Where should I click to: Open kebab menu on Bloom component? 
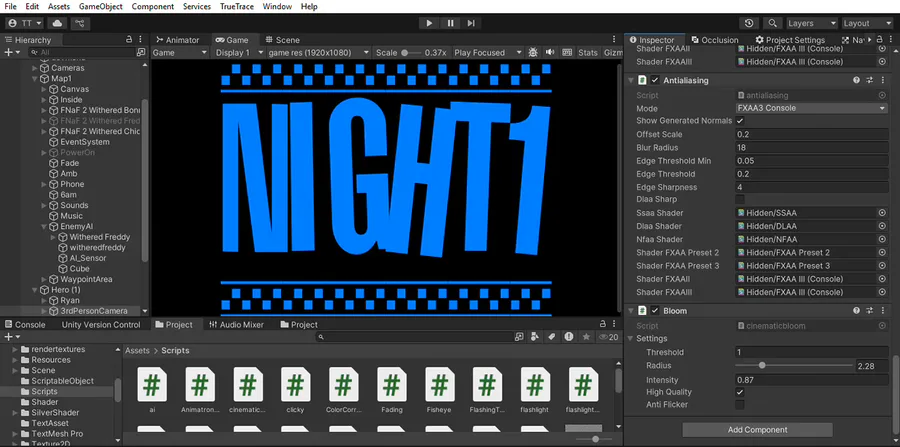[881, 310]
